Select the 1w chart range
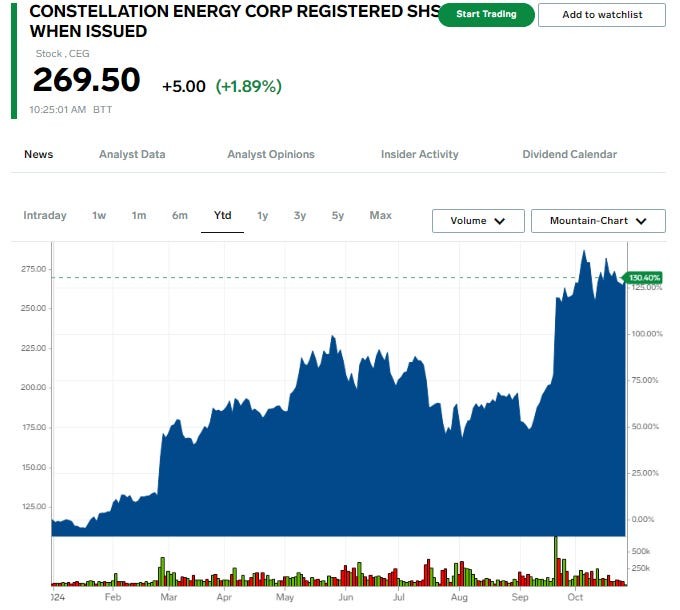The width and height of the screenshot is (680, 610). coord(99,215)
